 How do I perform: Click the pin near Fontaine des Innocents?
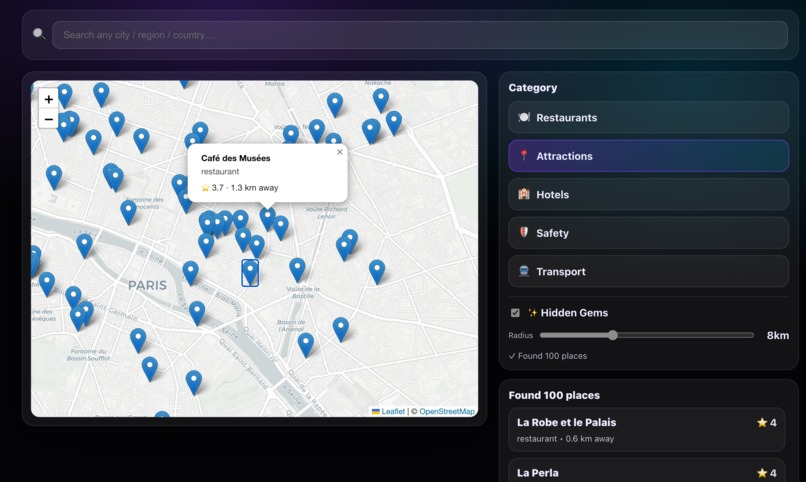(x=129, y=212)
